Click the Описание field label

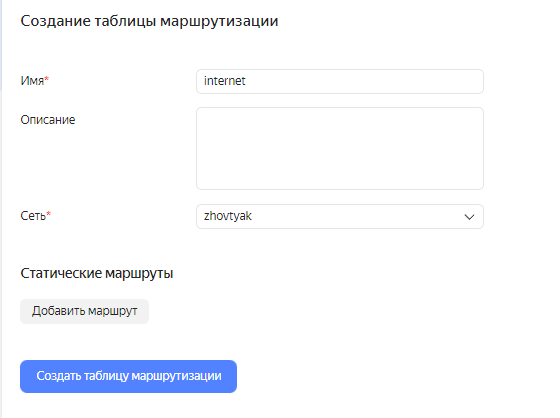tap(48, 120)
